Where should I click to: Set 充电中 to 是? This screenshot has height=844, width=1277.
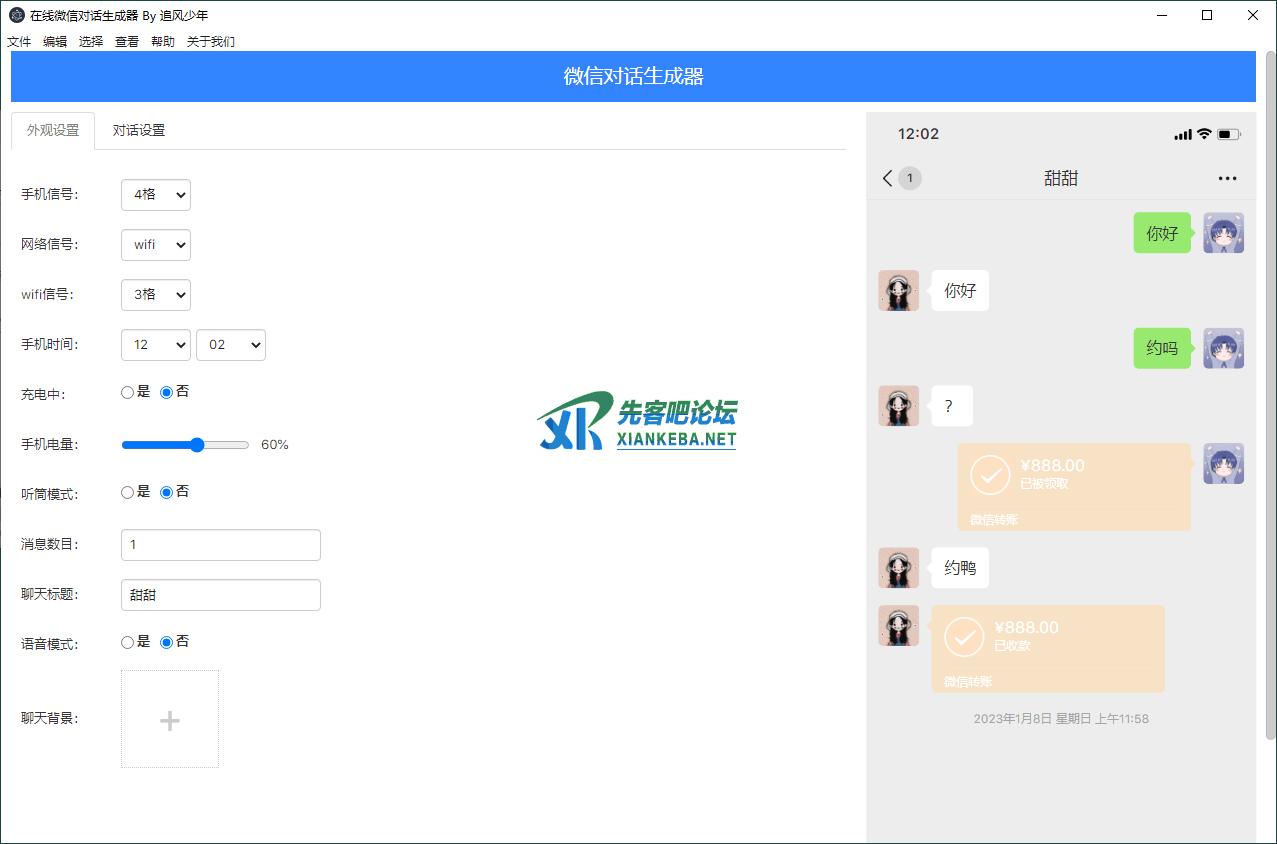[128, 393]
